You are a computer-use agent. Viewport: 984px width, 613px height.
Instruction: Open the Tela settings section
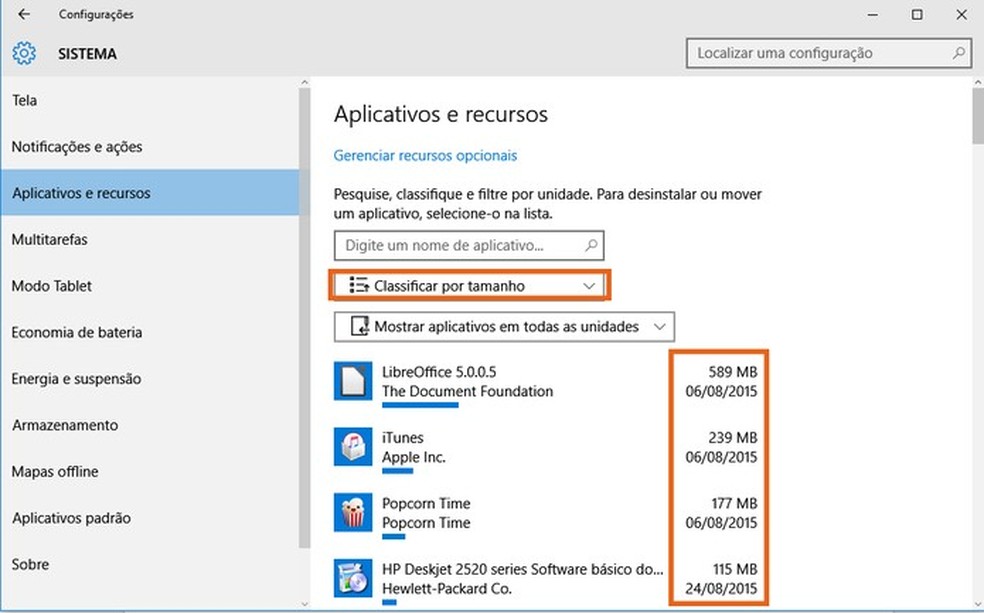25,101
